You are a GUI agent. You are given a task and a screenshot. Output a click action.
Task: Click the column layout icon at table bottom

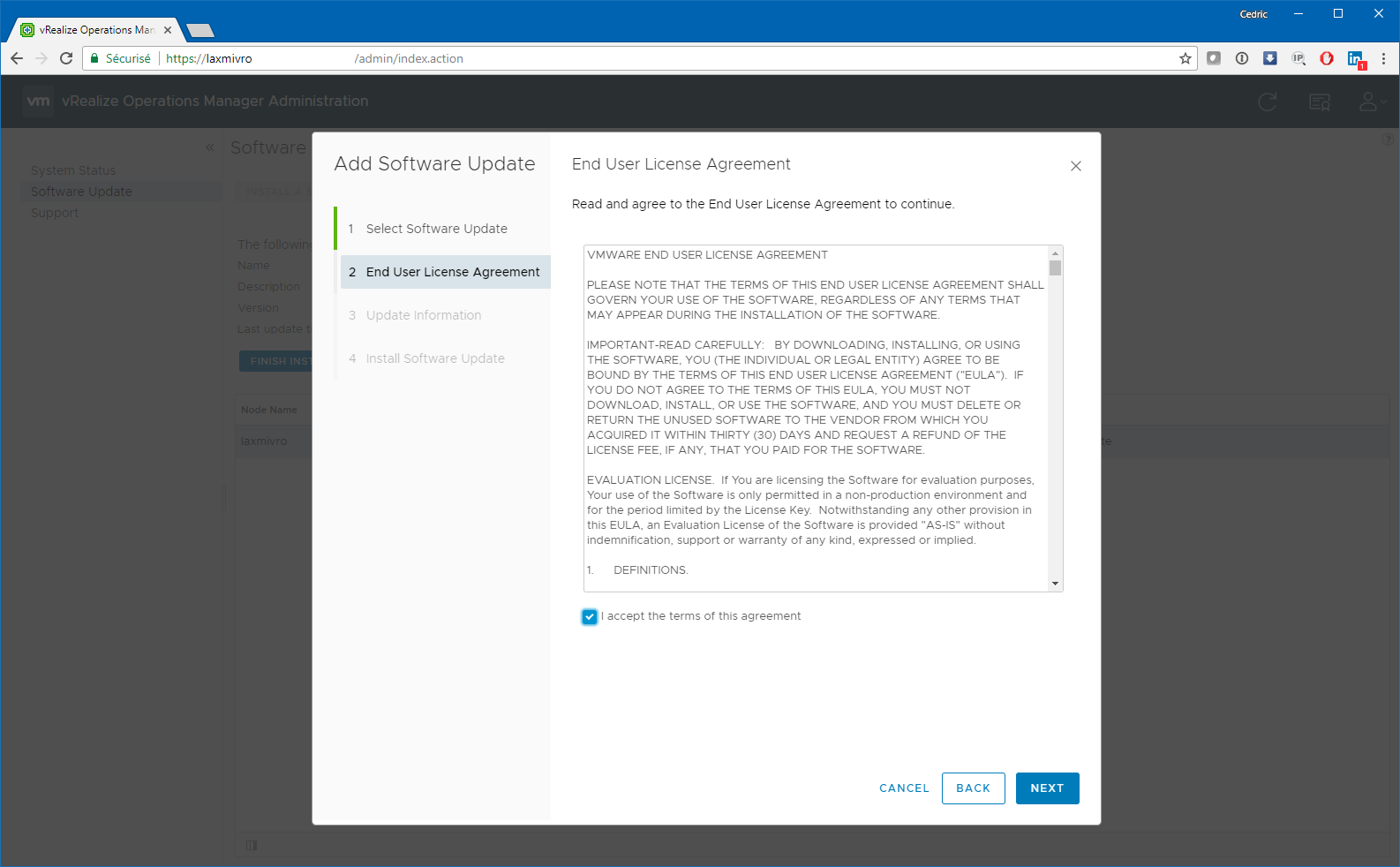(x=252, y=846)
